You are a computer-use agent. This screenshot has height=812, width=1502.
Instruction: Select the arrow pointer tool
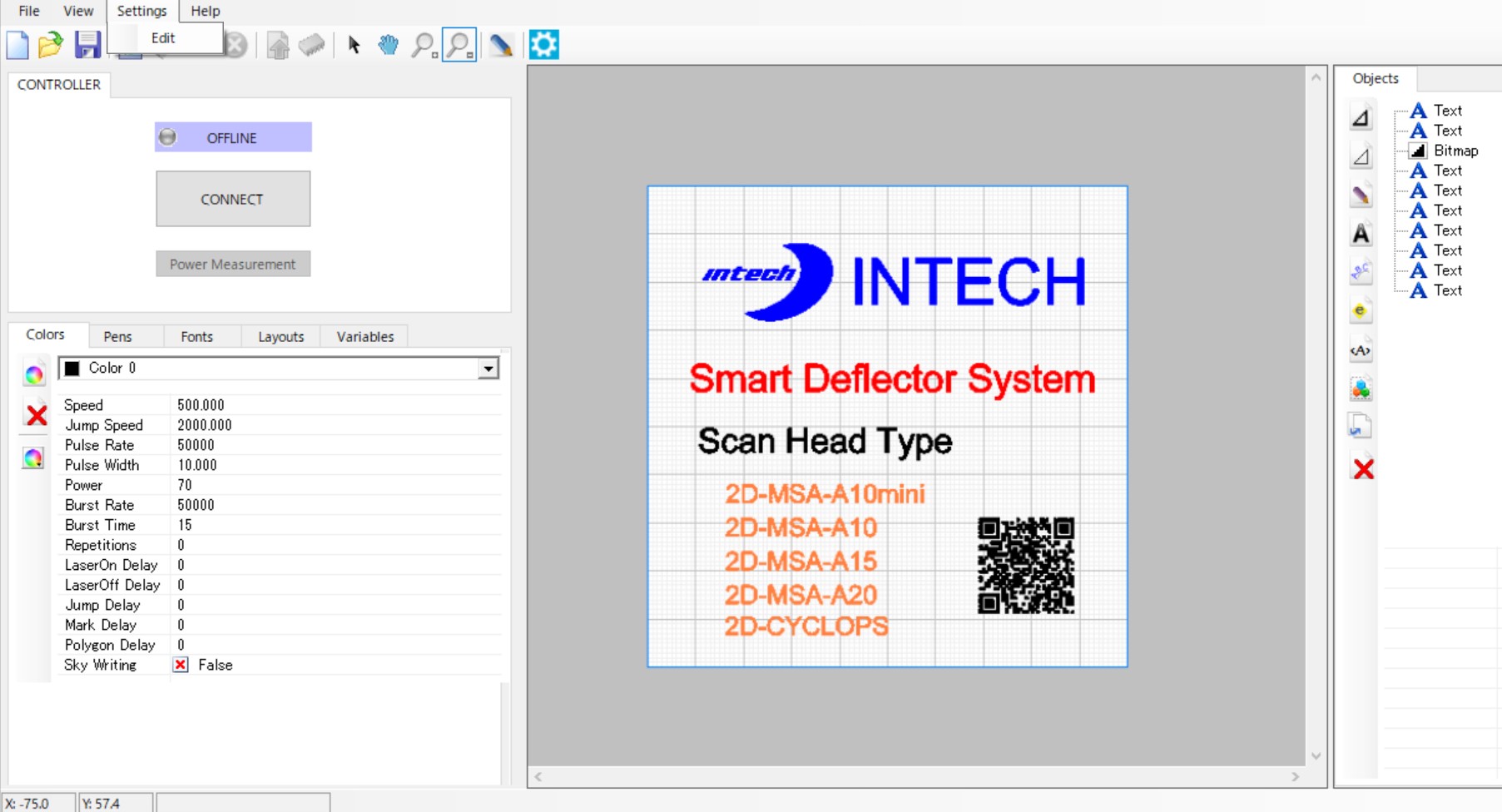[x=354, y=45]
